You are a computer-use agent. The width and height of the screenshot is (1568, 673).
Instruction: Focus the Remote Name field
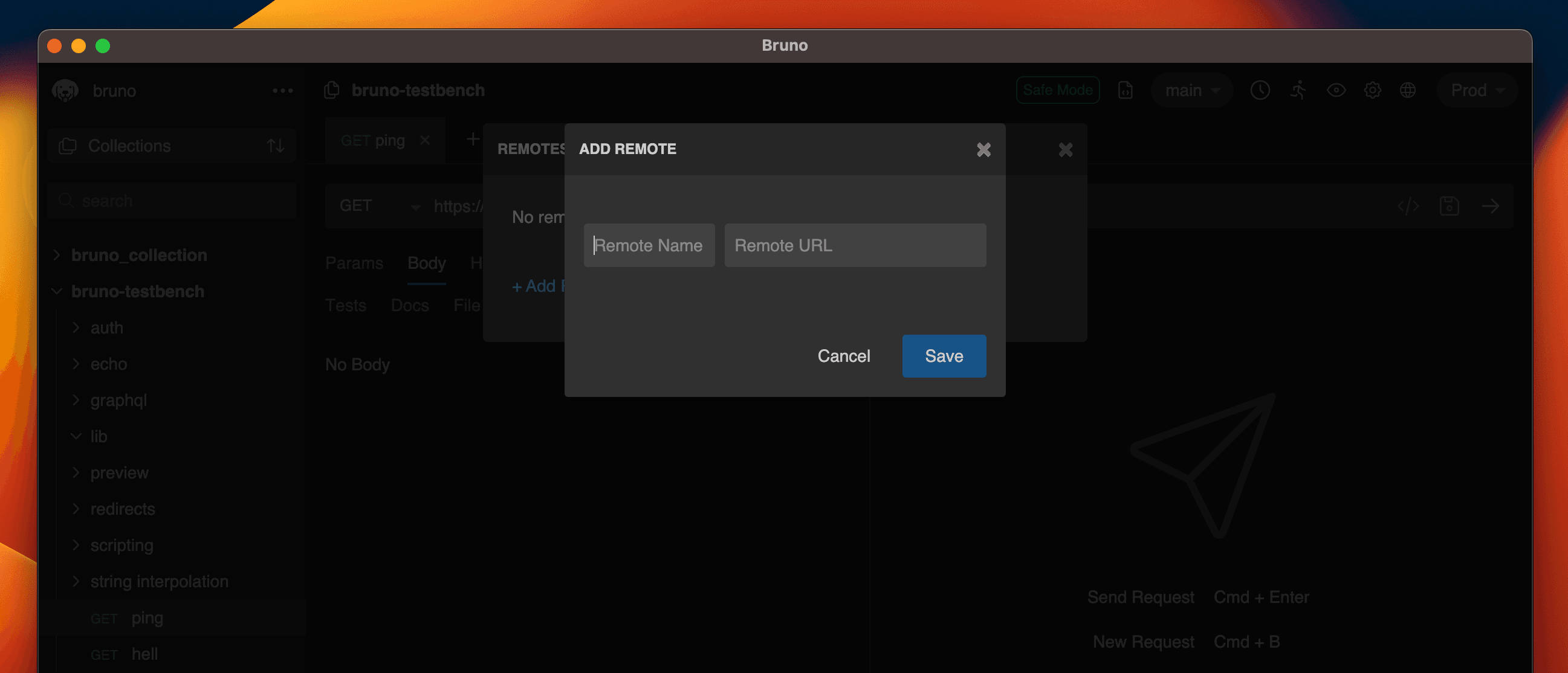pos(648,245)
